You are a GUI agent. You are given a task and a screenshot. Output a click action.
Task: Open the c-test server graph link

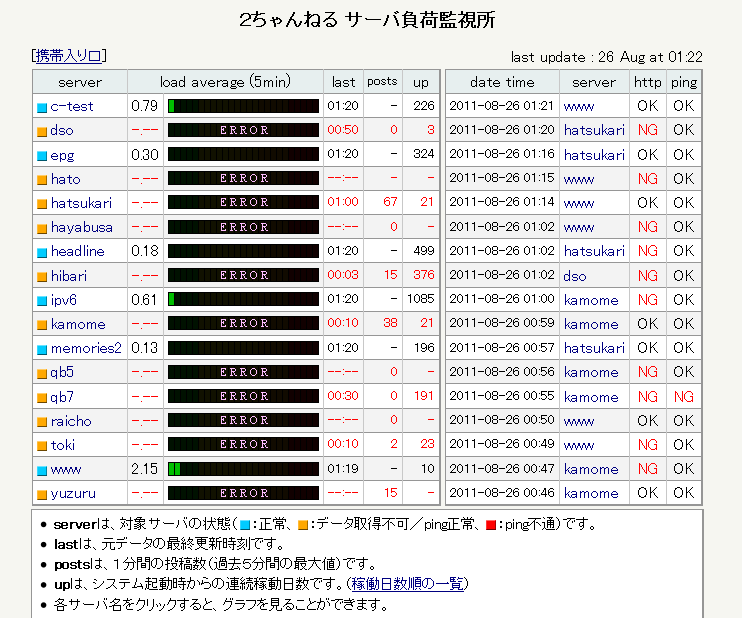(72, 106)
